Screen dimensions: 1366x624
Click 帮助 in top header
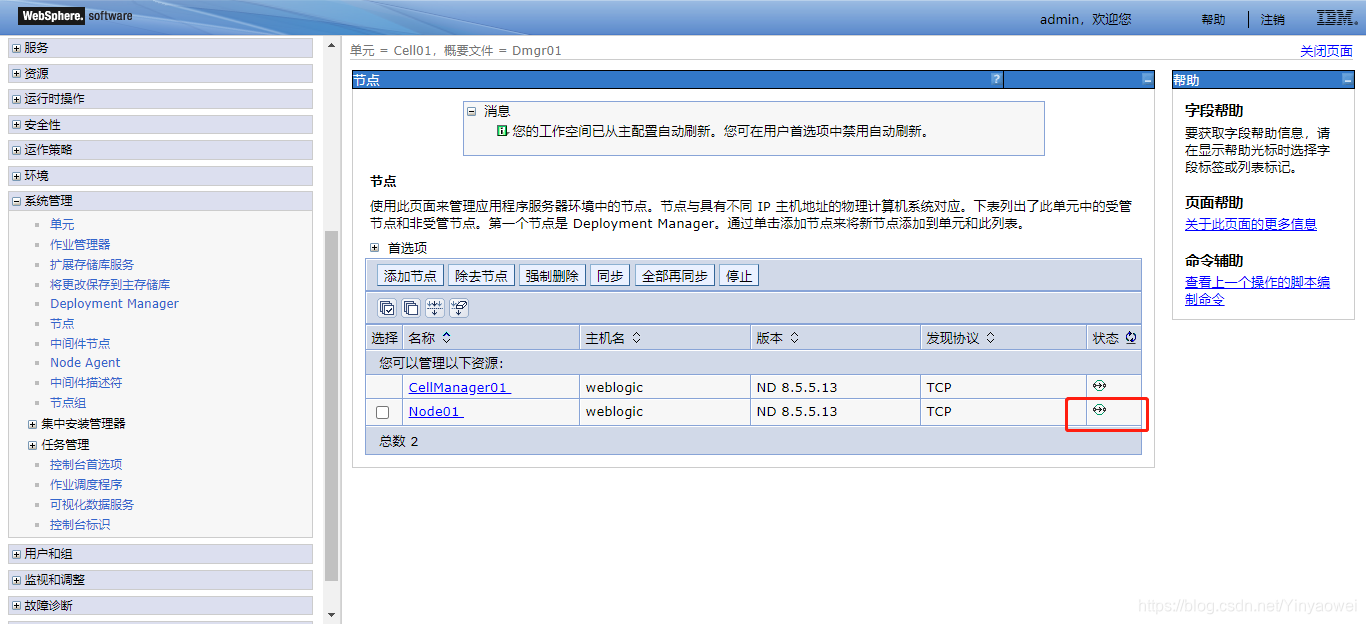pyautogui.click(x=1213, y=20)
